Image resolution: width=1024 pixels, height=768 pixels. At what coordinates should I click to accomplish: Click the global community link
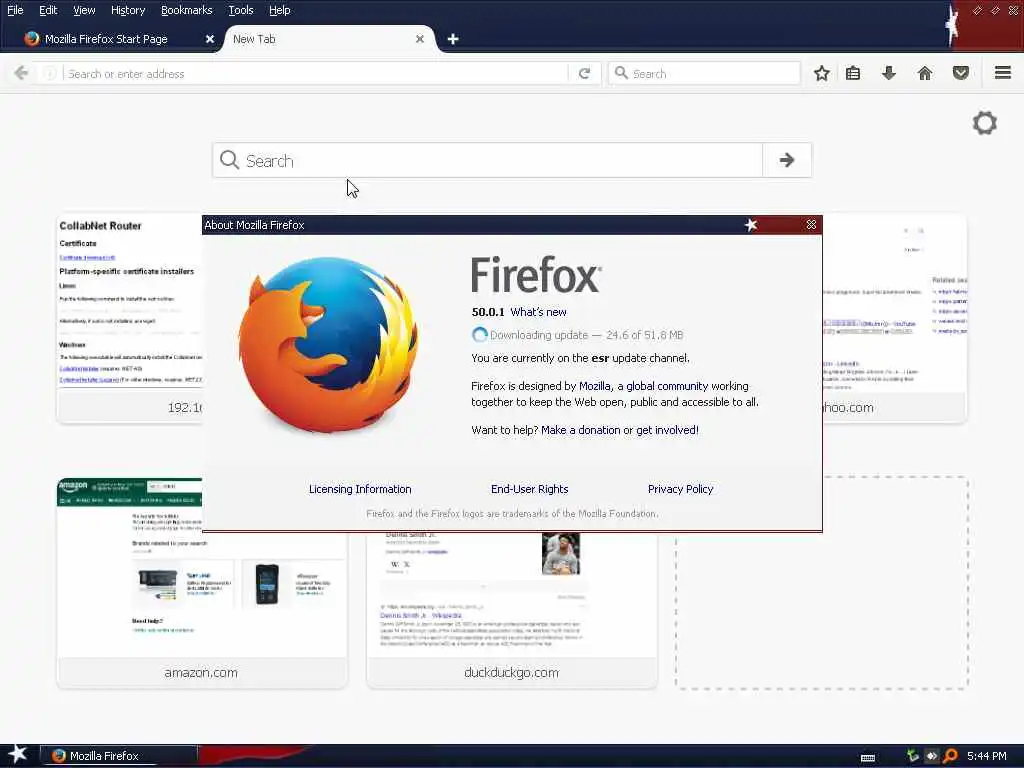pyautogui.click(x=667, y=386)
